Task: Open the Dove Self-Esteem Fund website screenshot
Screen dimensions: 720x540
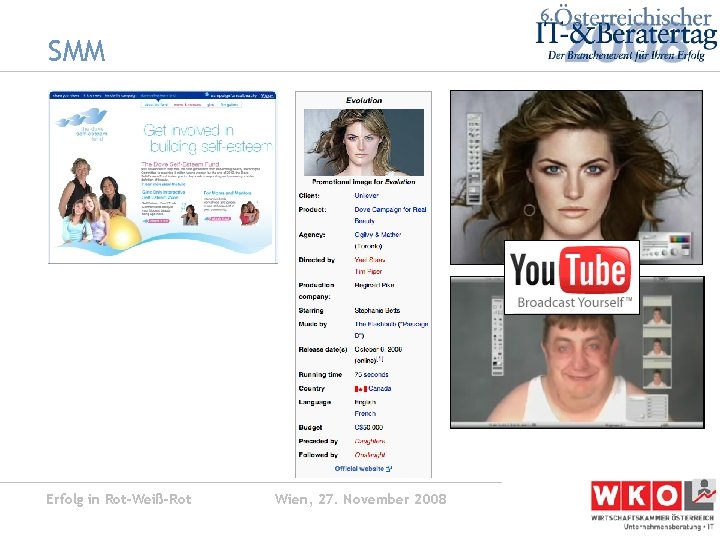Action: click(163, 177)
